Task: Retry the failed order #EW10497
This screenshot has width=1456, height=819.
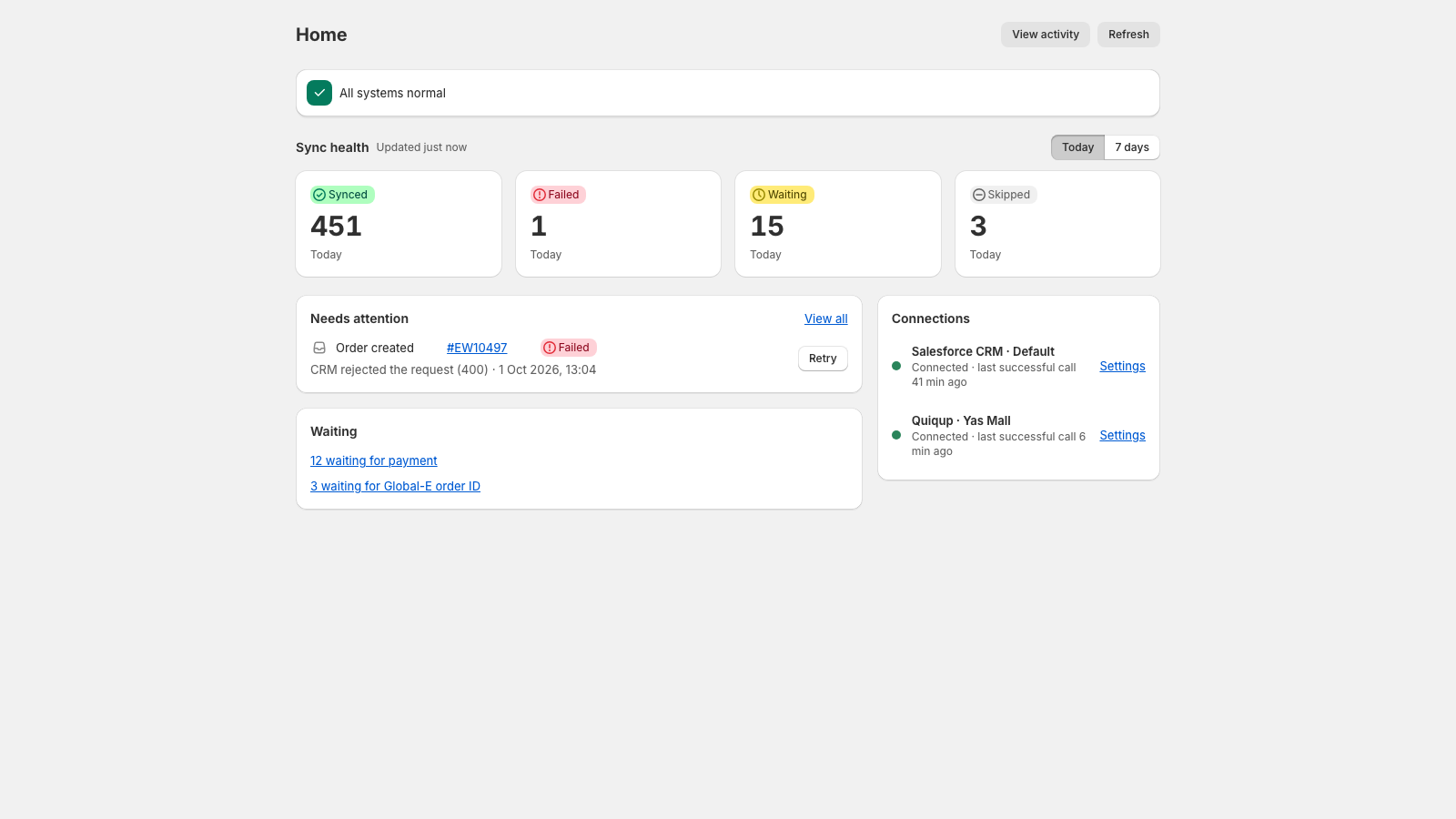Action: (823, 359)
